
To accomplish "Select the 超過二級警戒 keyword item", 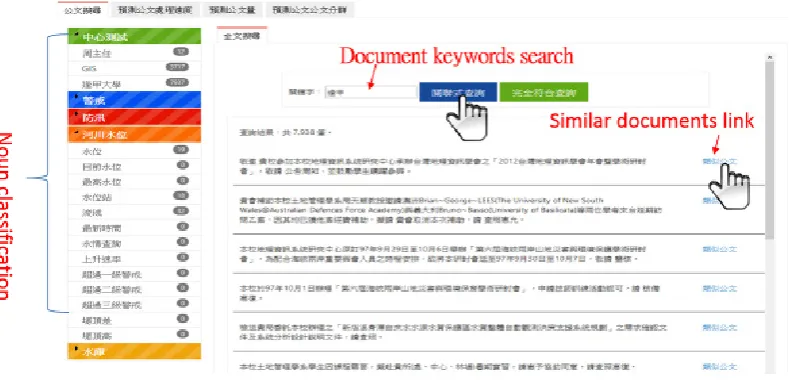I will click(134, 290).
